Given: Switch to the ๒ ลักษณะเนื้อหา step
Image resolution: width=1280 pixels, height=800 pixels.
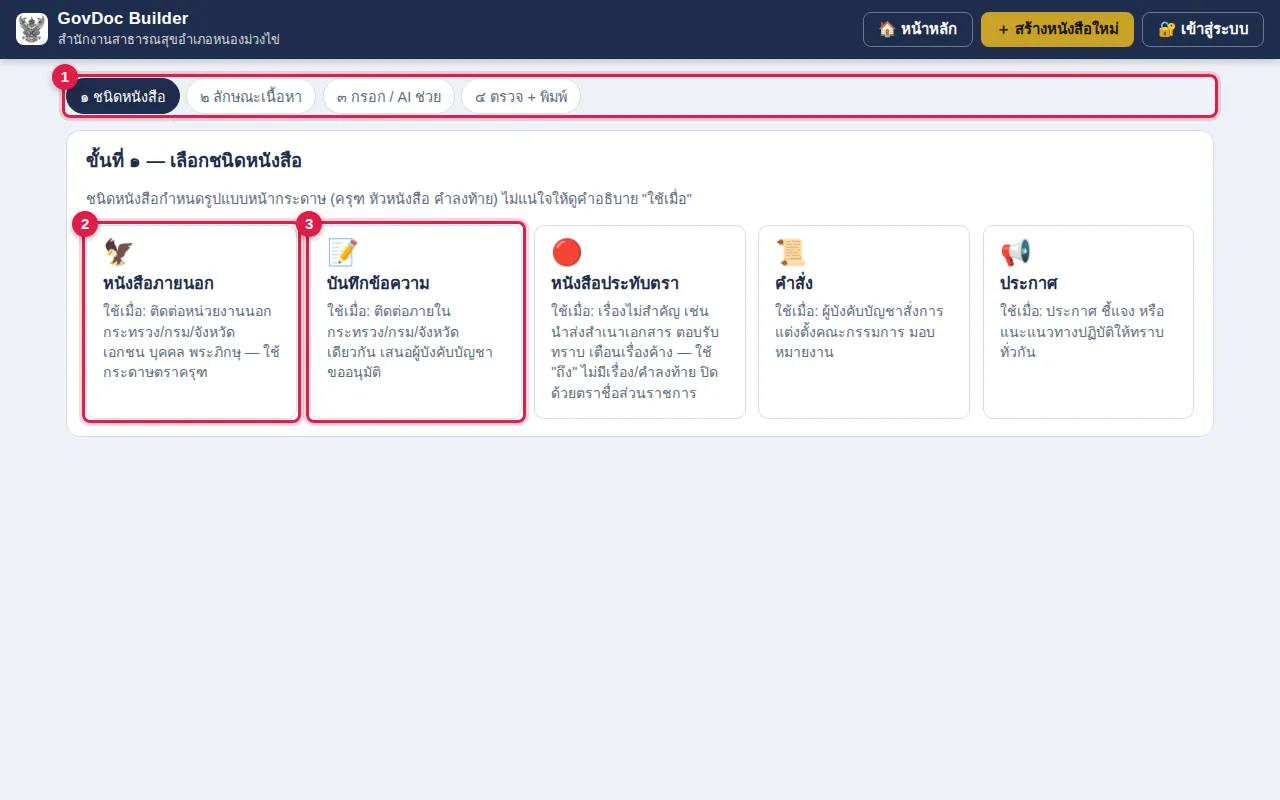Looking at the screenshot, I should coord(251,97).
